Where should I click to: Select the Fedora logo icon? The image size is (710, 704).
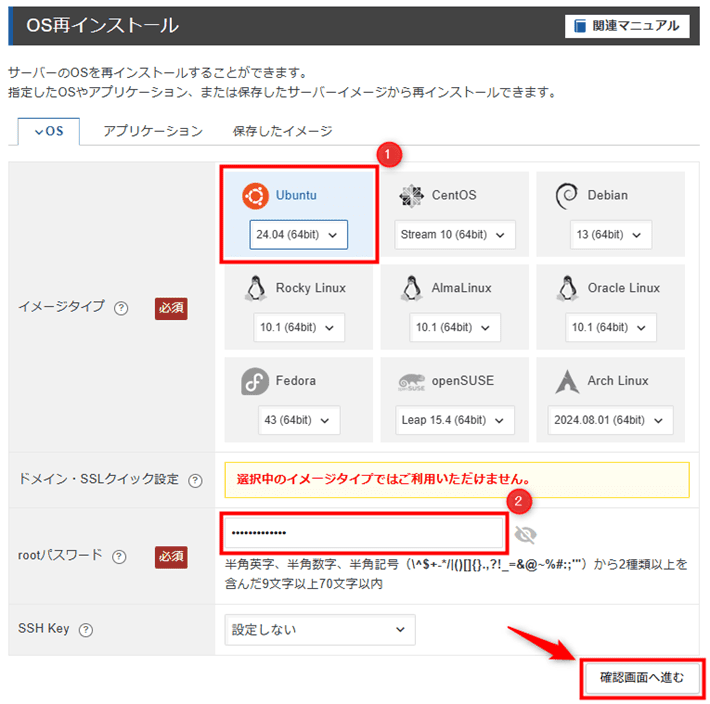[255, 381]
